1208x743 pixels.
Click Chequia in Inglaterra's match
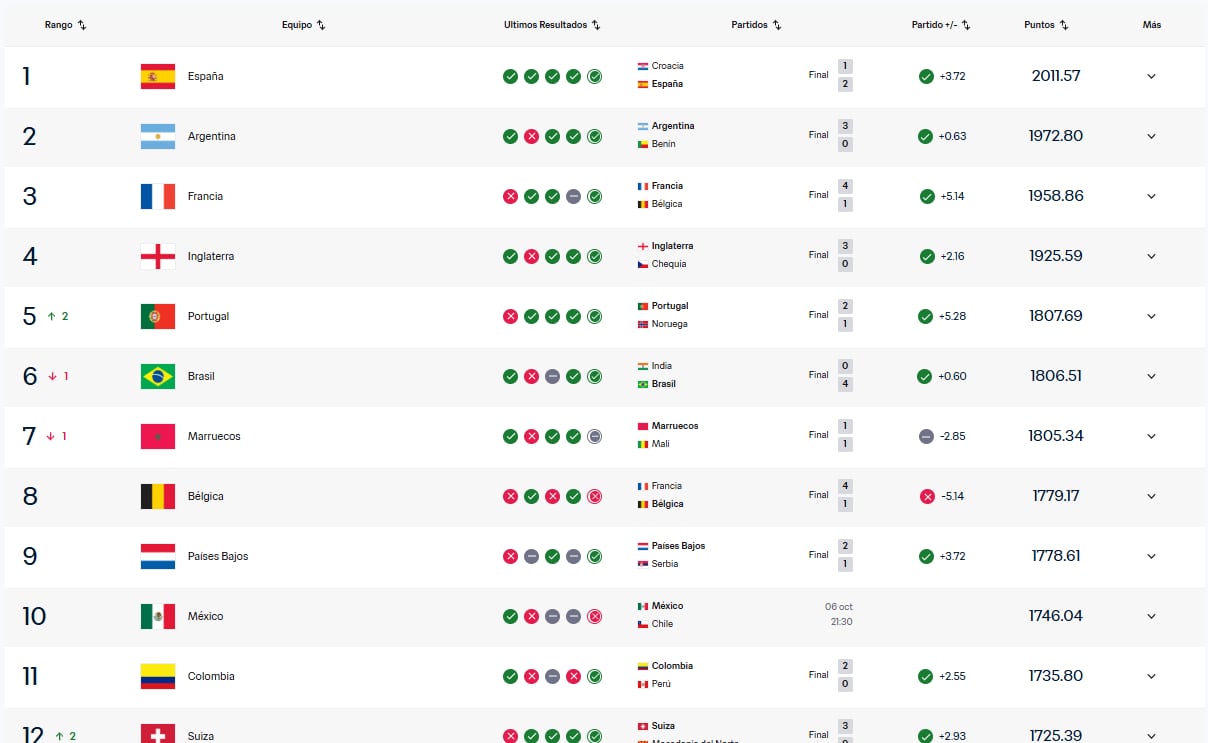(x=669, y=264)
